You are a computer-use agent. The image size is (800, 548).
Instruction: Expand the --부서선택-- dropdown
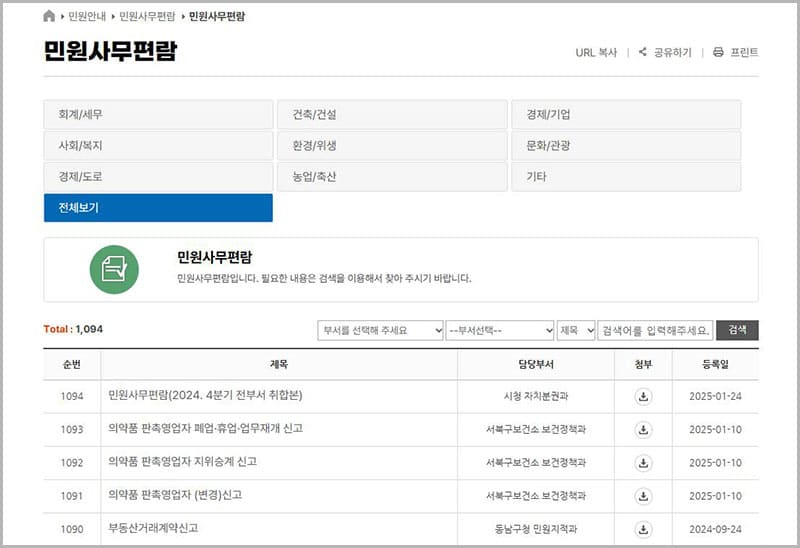pos(500,330)
